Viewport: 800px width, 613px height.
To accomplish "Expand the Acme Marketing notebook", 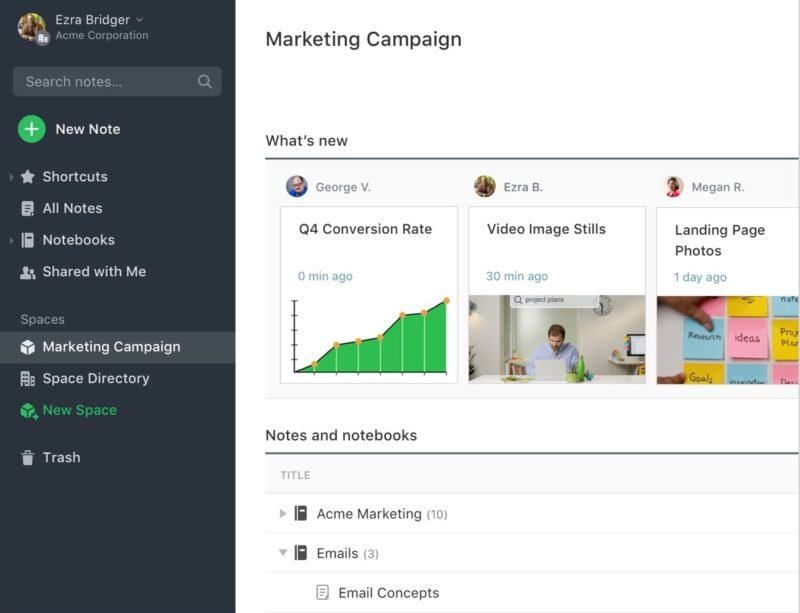I will click(283, 514).
